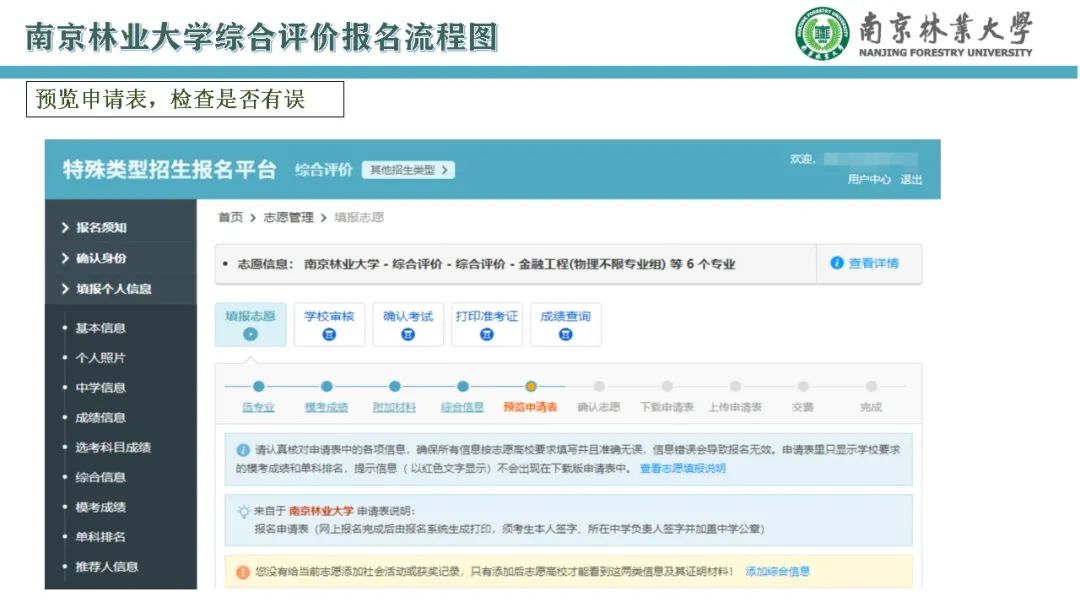Click 退出 to log out
Screen dimensions: 1080x608
click(x=910, y=180)
